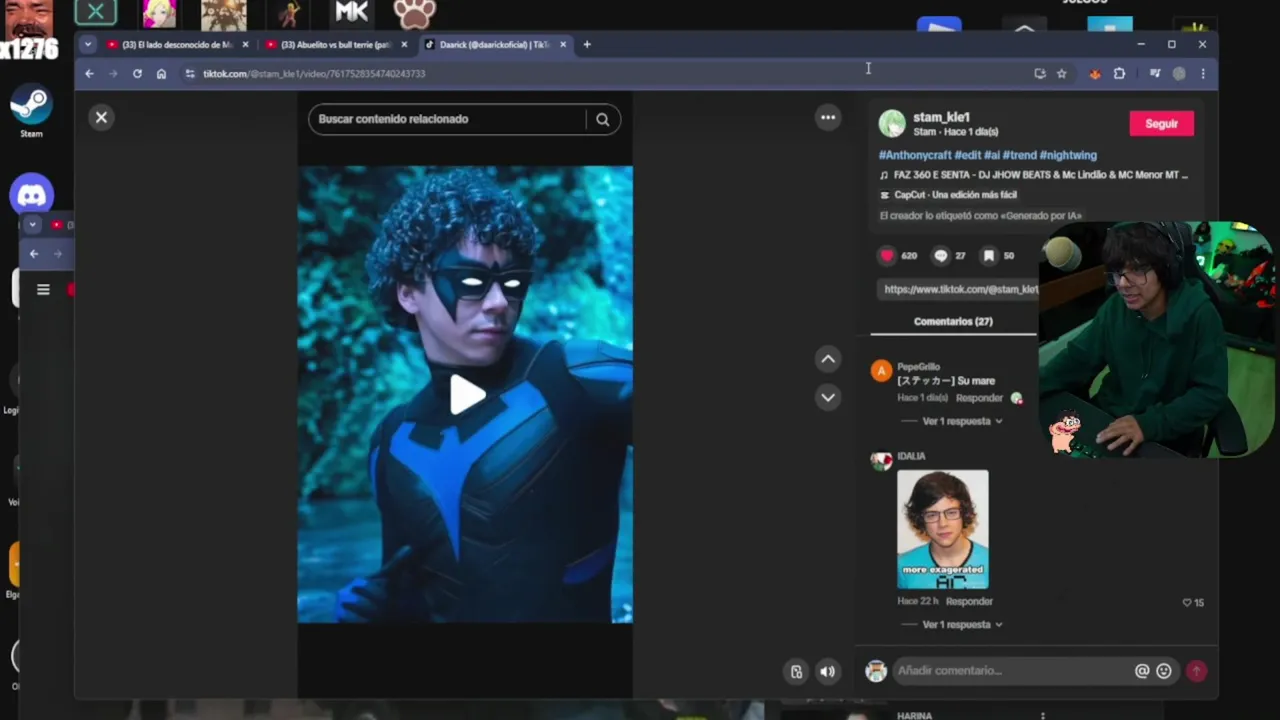Open the FAZ 360 E SENTA music link
1280x720 pixels.
1040,175
